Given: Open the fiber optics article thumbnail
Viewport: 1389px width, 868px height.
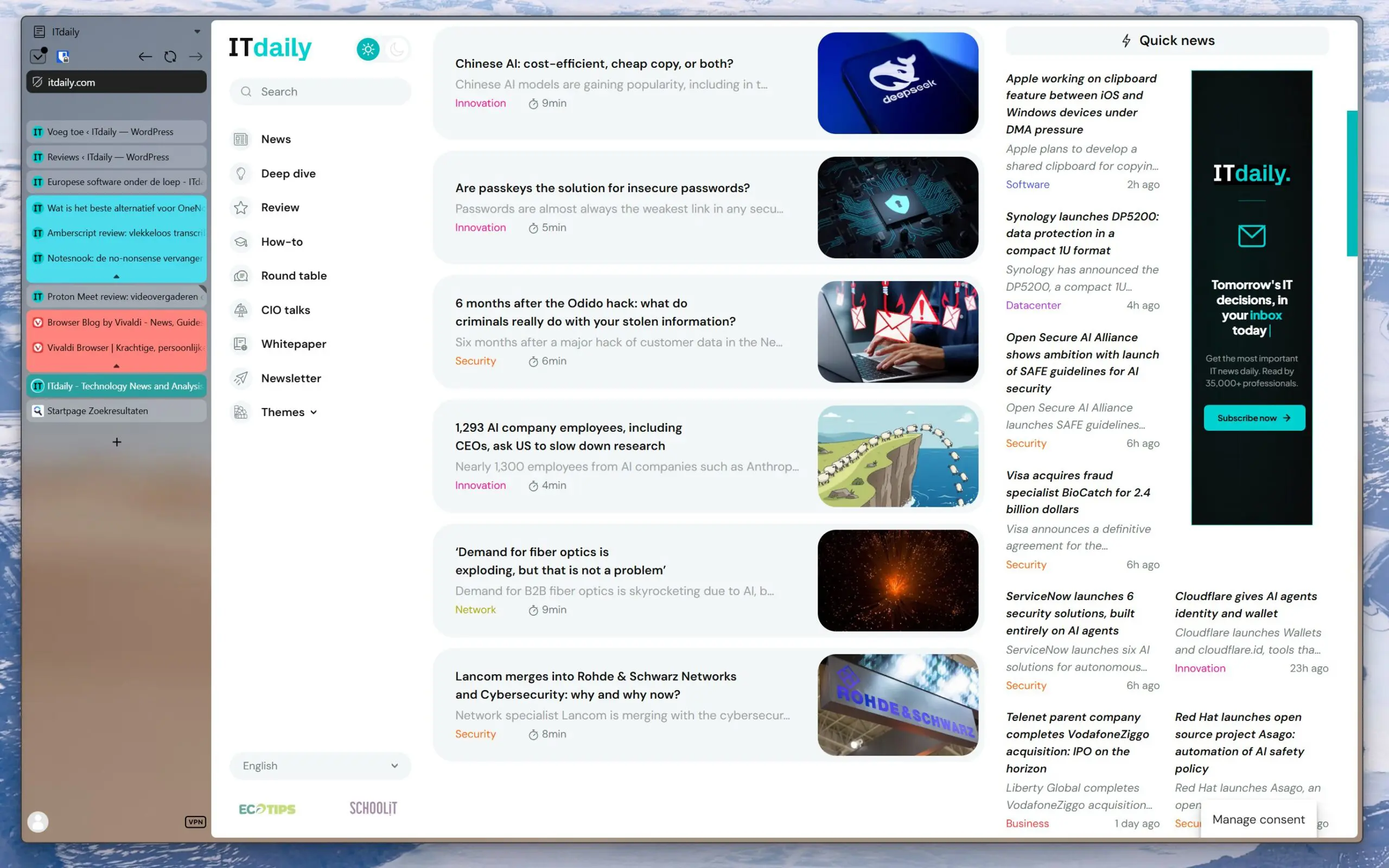Looking at the screenshot, I should [x=897, y=580].
